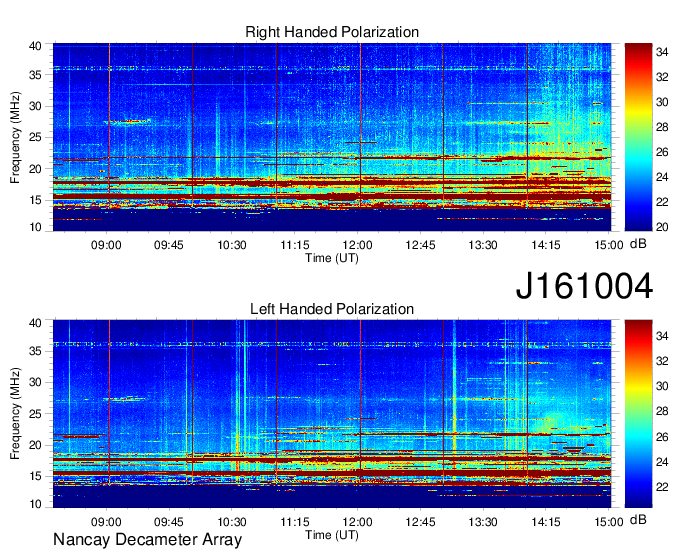Click the 14:15 tick label on top plot
680x552 pixels.
[546, 245]
